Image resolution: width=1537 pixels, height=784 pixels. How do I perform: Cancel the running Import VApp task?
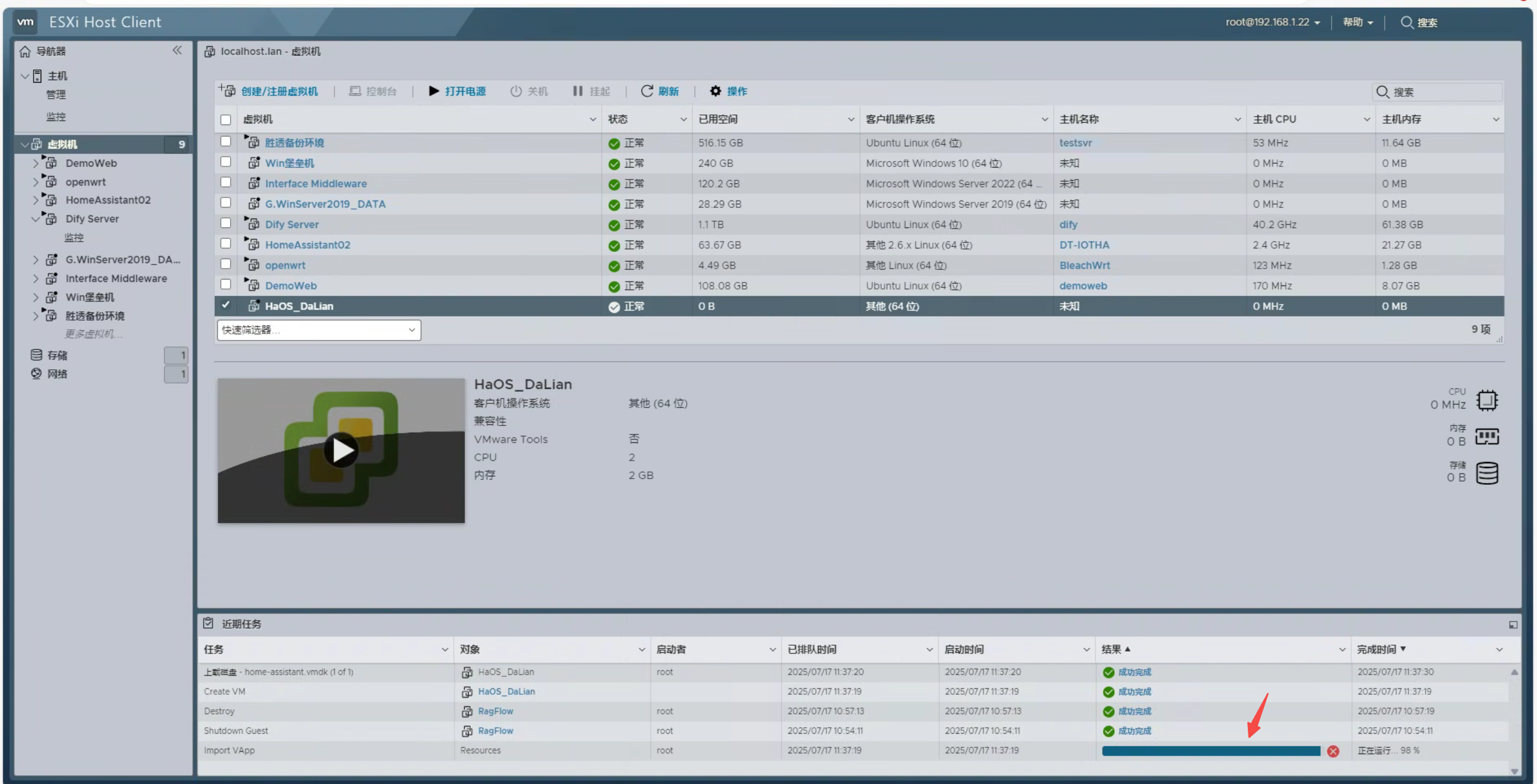click(1333, 751)
